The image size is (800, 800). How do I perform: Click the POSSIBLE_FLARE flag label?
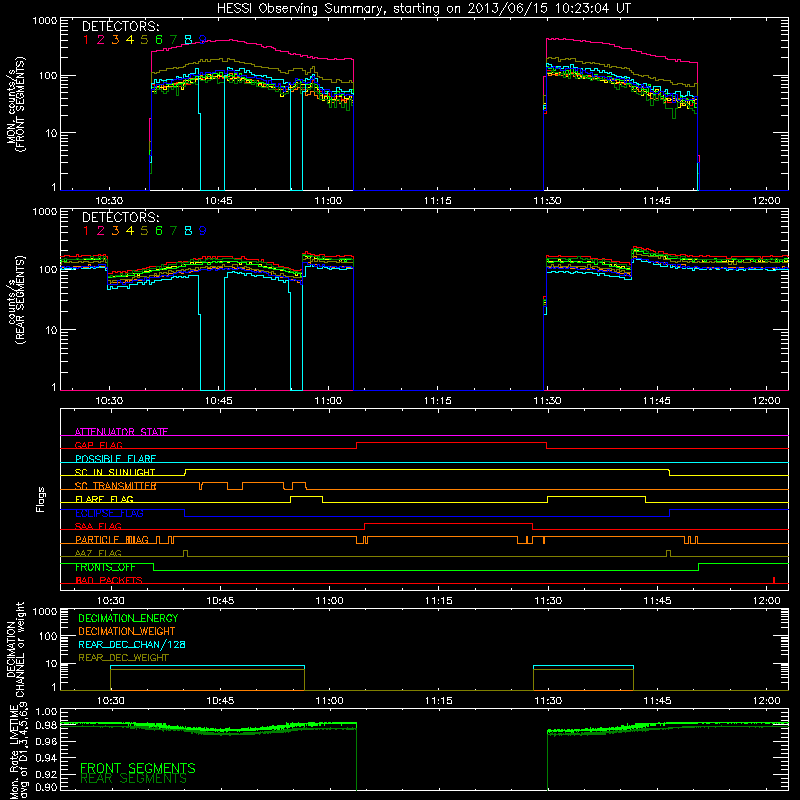click(x=115, y=459)
